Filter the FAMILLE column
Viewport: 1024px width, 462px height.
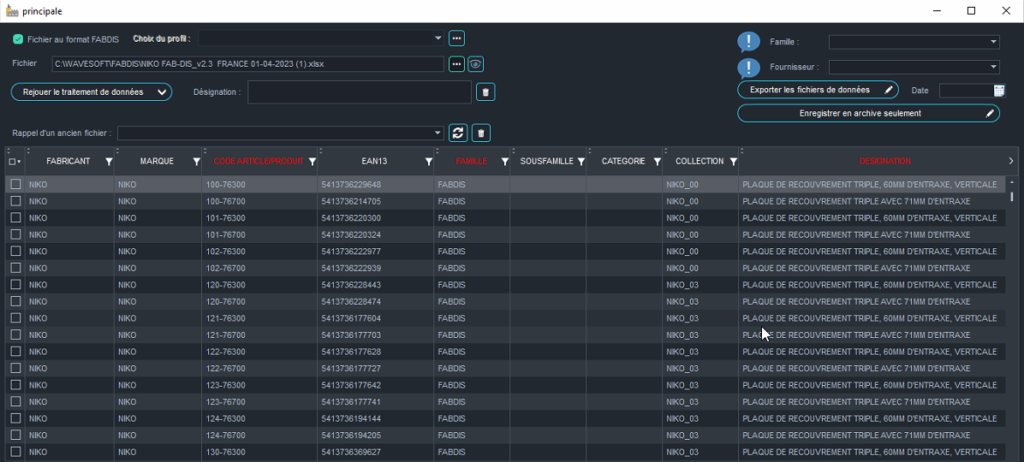coord(505,161)
